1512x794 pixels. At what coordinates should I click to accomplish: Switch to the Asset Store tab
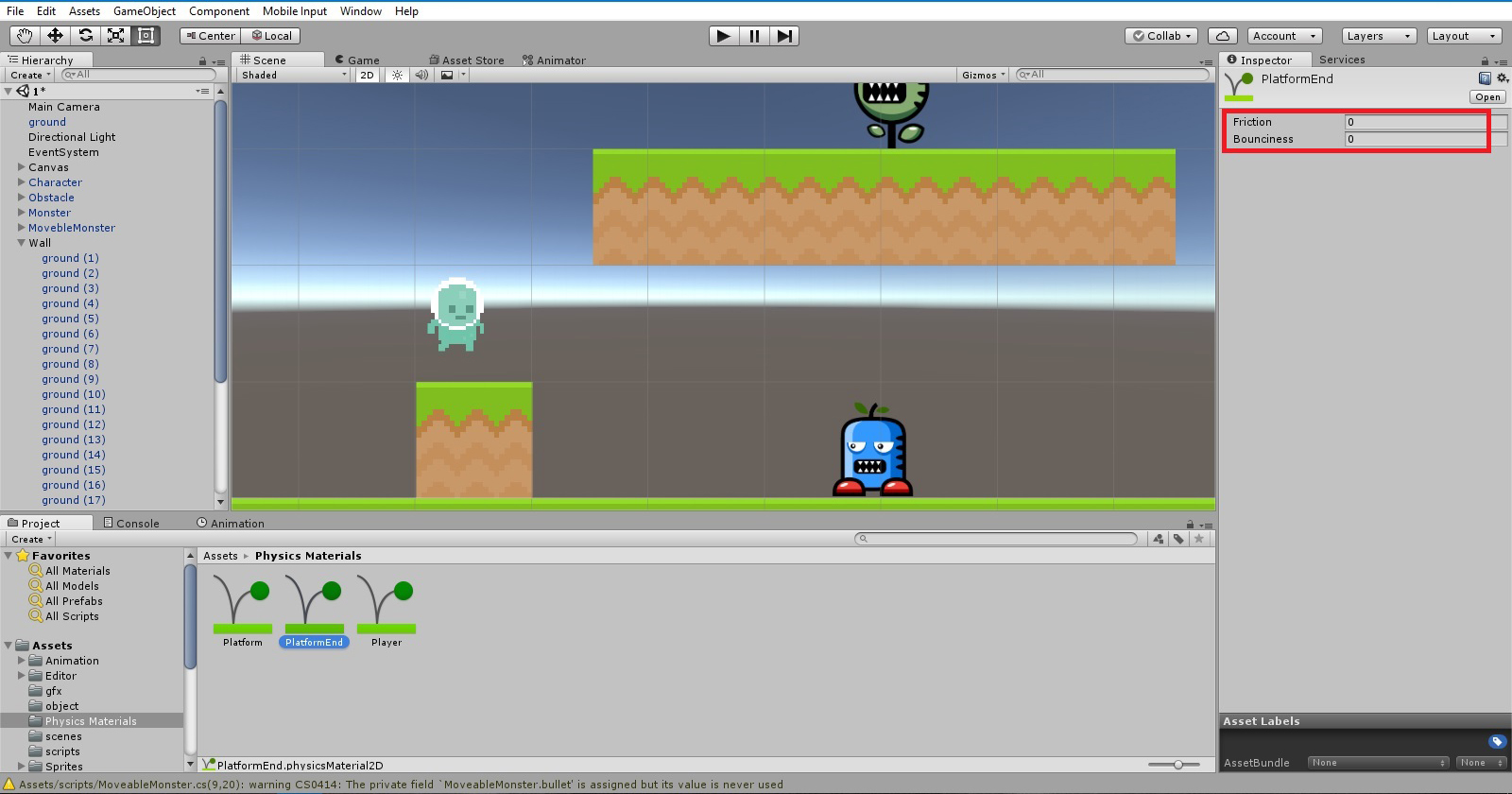coord(467,60)
